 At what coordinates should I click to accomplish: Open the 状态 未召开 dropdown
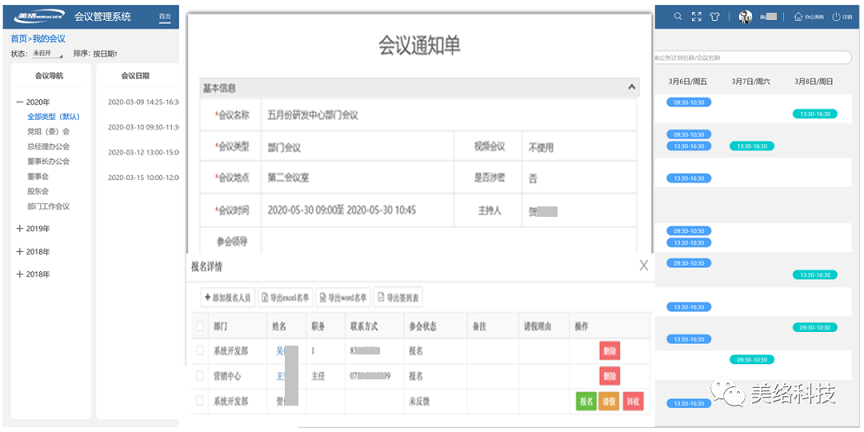tap(46, 53)
